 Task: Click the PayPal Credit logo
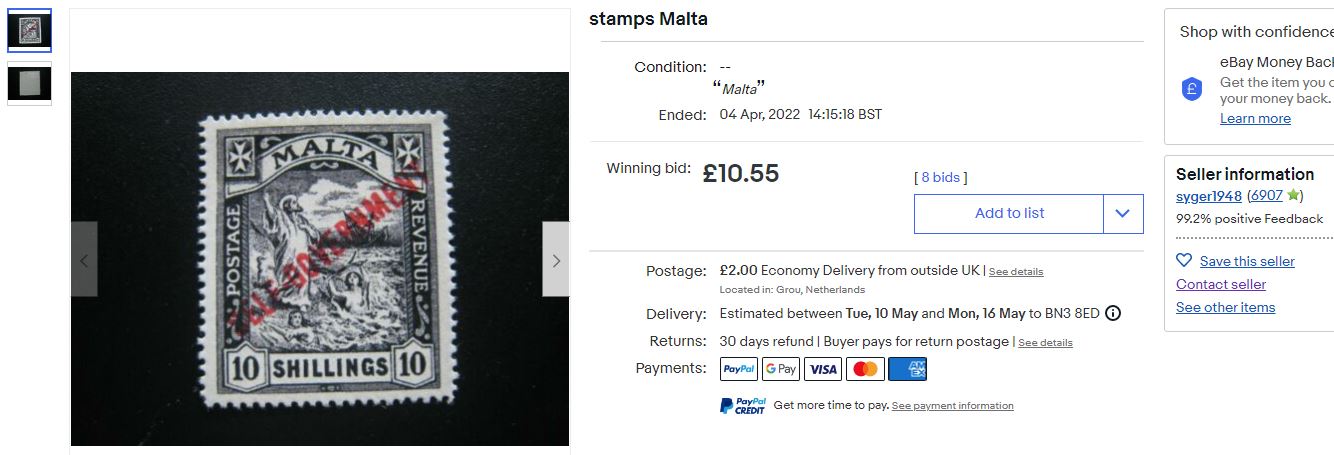click(743, 405)
